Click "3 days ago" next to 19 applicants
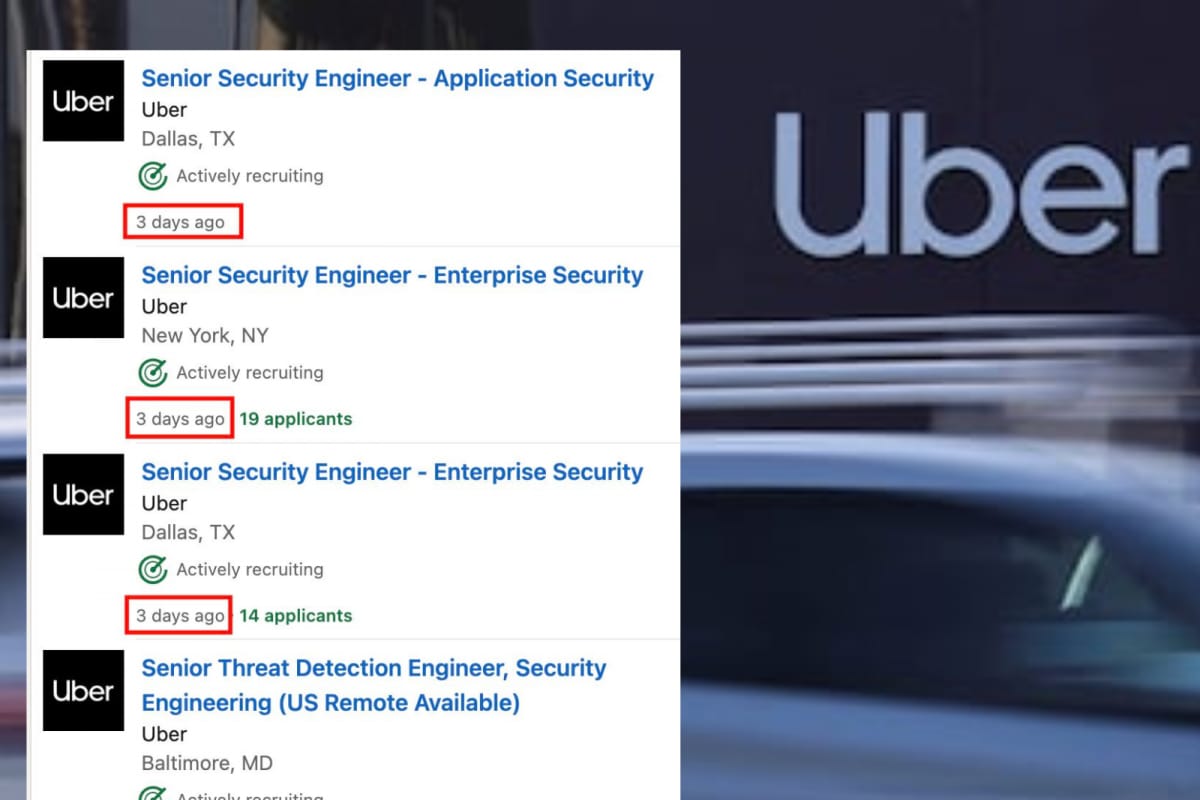The image size is (1200, 800). coord(180,419)
